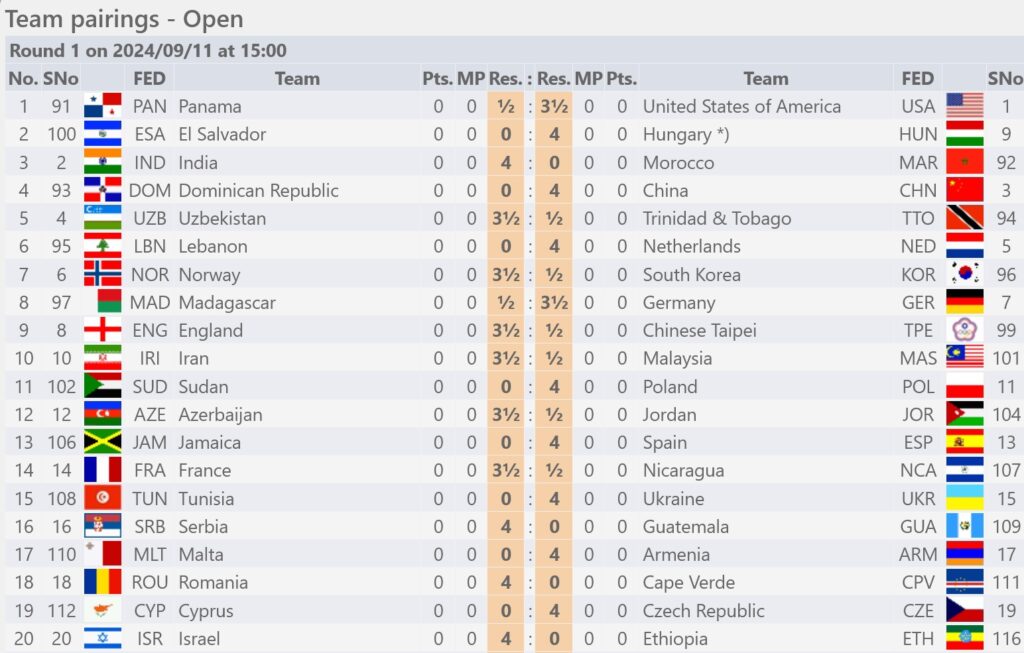1024x653 pixels.
Task: Click the left Team column header
Action: (x=297, y=78)
